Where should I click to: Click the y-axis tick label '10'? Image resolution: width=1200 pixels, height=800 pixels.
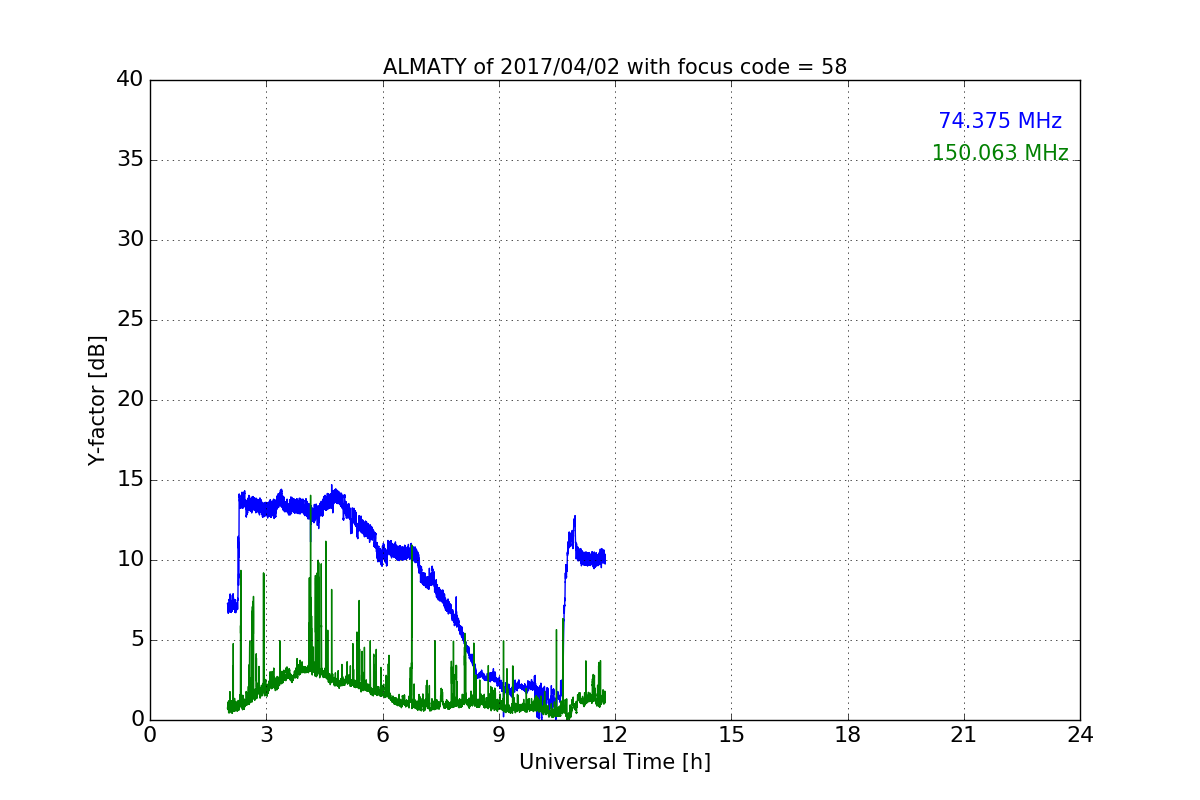point(129,560)
